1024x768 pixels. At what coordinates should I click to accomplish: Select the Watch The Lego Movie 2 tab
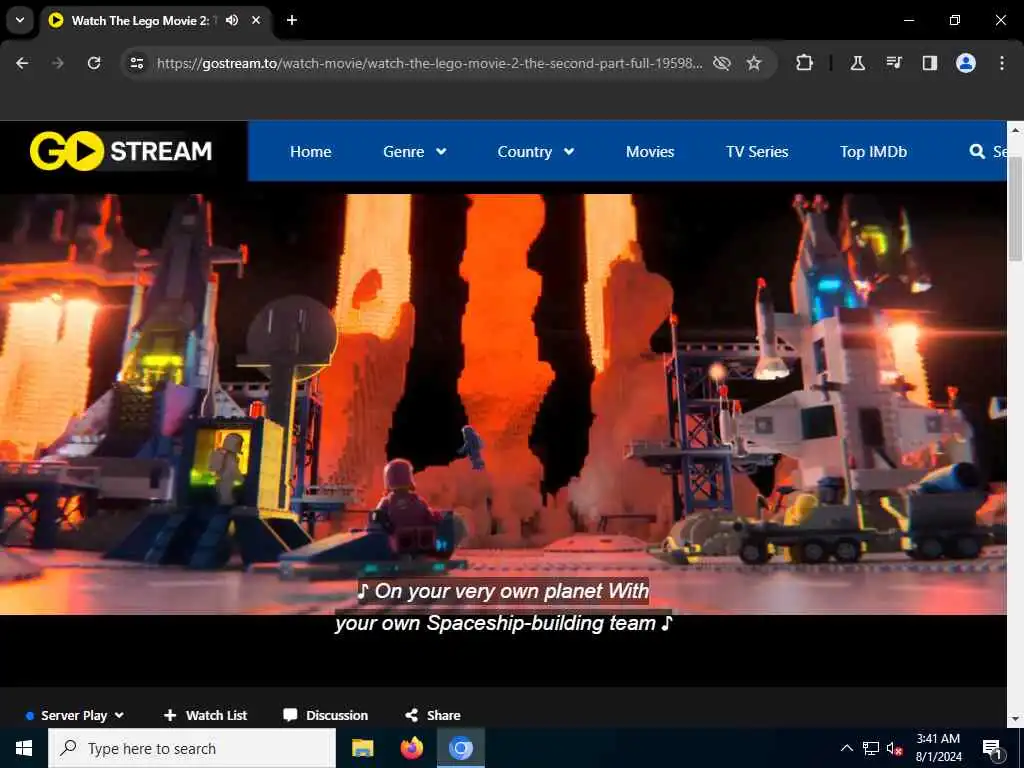coord(157,20)
